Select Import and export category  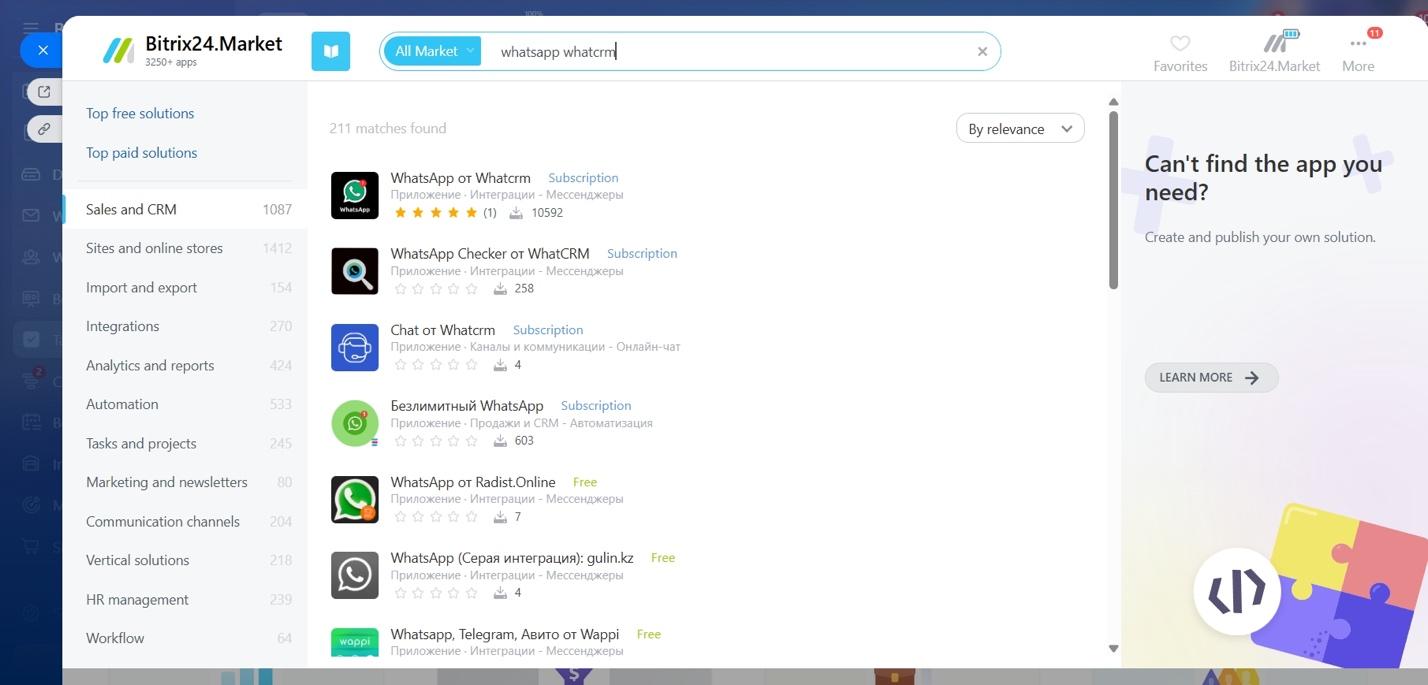pyautogui.click(x=185, y=287)
